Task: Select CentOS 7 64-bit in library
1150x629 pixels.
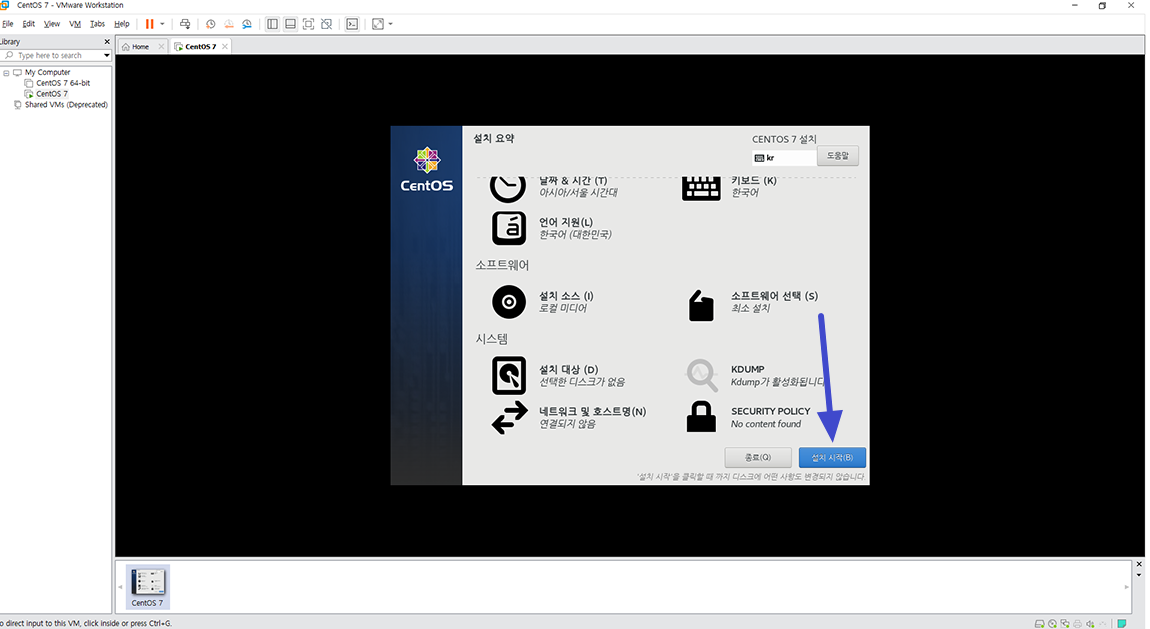Action: pyautogui.click(x=63, y=83)
